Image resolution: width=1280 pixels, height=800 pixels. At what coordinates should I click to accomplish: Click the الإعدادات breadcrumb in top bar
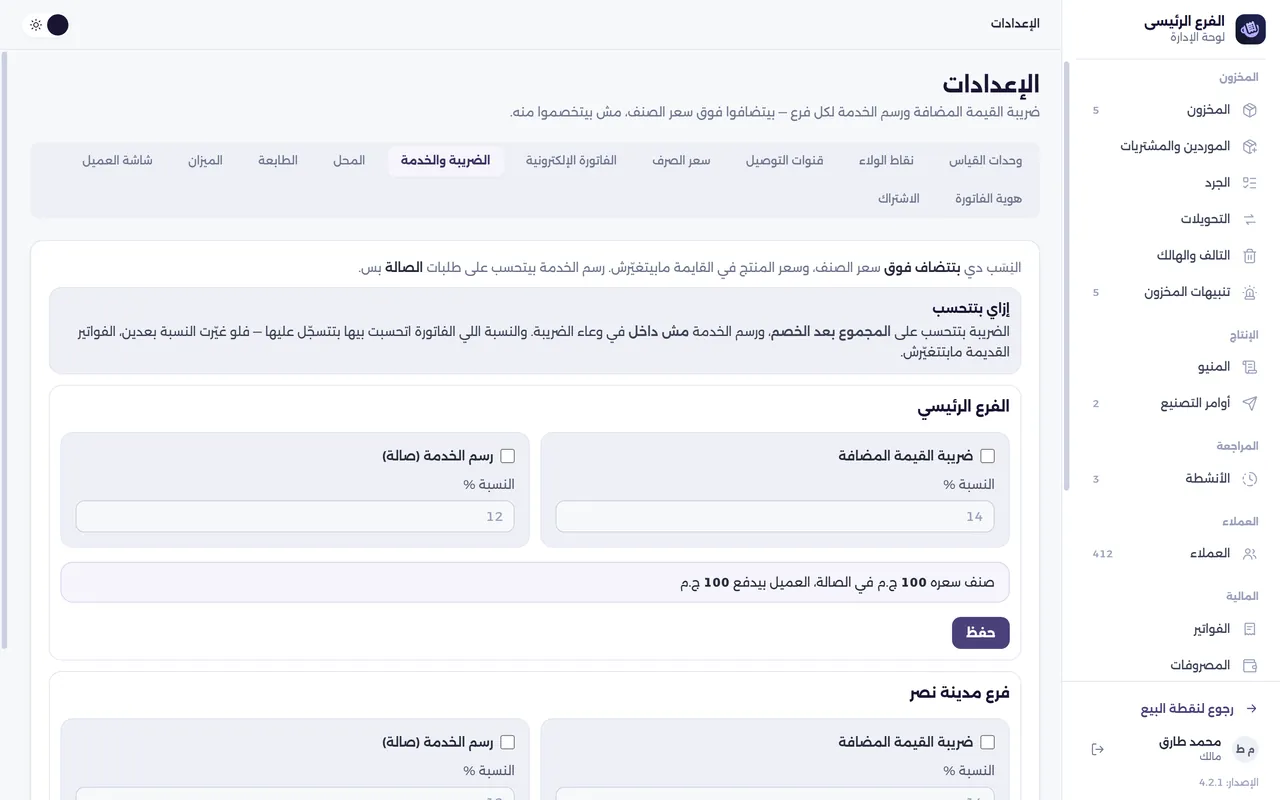pyautogui.click(x=1015, y=24)
